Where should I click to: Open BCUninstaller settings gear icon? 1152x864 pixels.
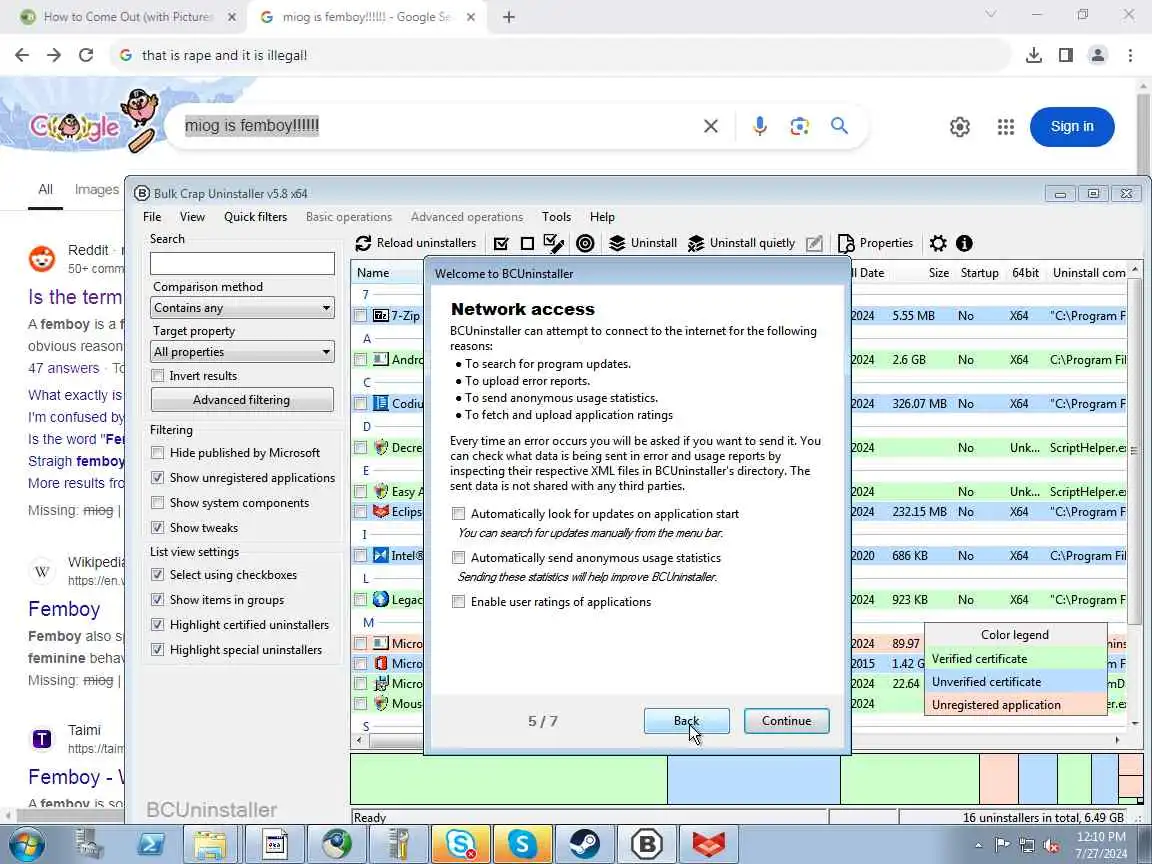(x=938, y=243)
